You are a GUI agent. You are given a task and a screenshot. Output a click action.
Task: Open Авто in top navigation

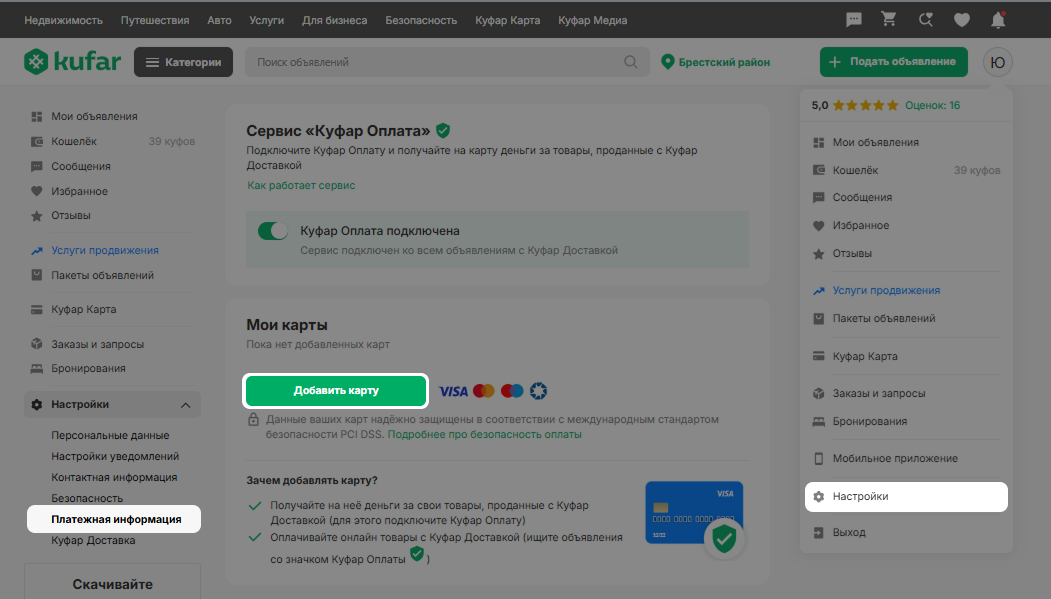pos(219,20)
